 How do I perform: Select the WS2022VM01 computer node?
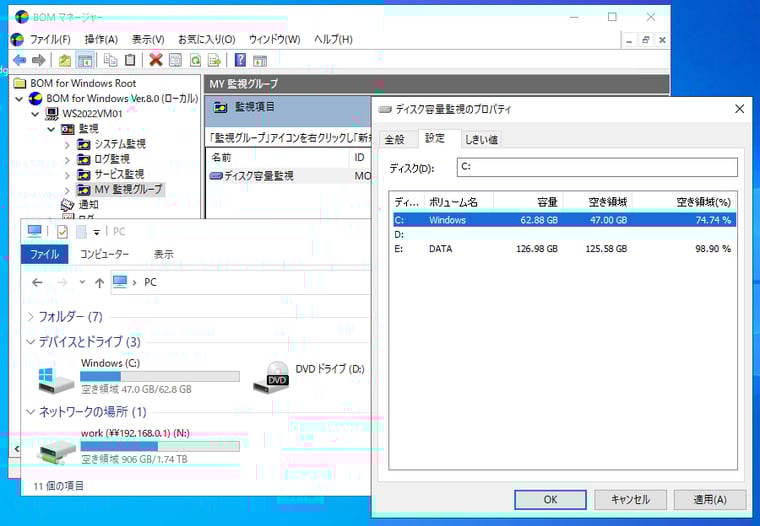coord(92,113)
